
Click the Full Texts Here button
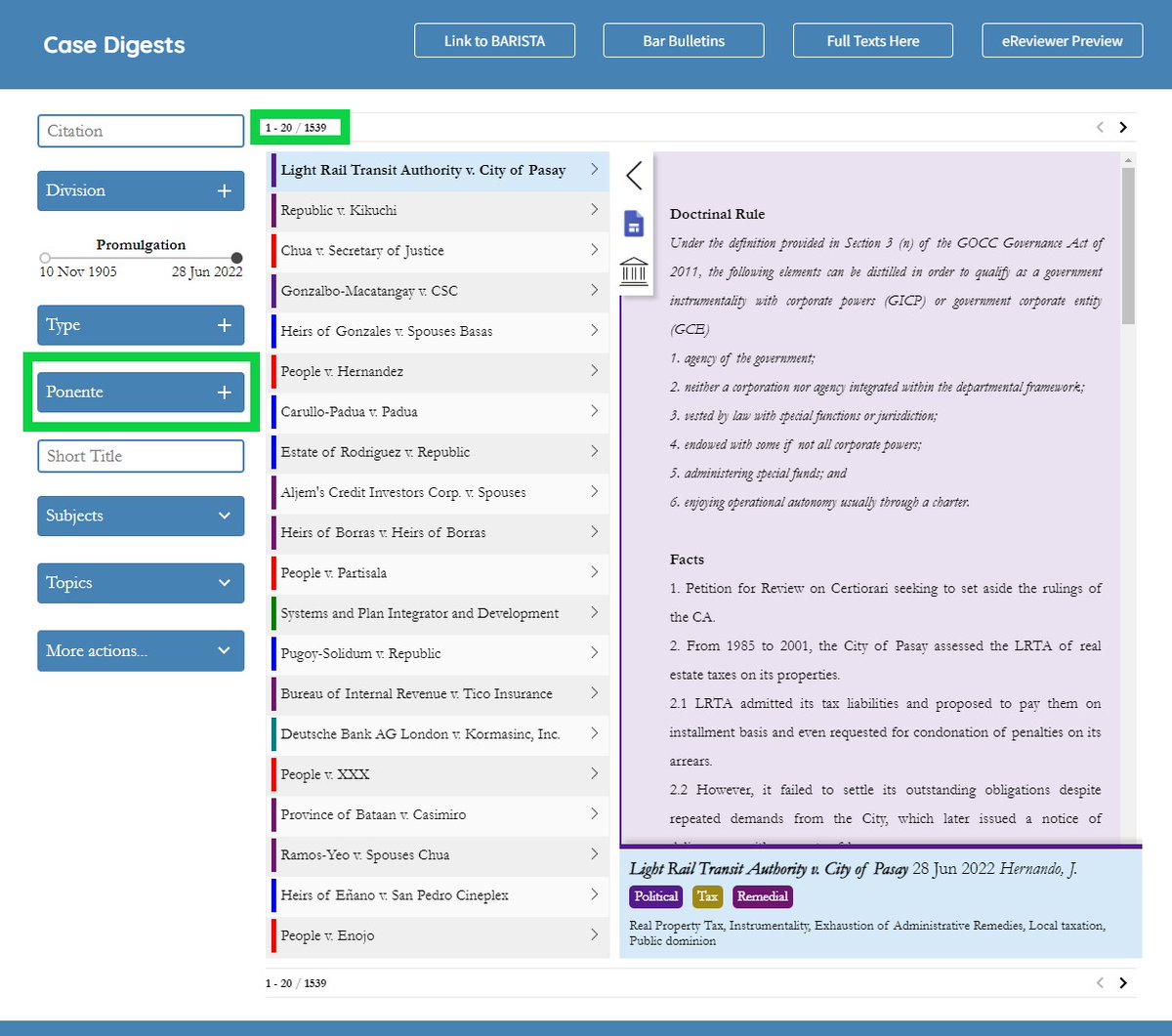[873, 41]
